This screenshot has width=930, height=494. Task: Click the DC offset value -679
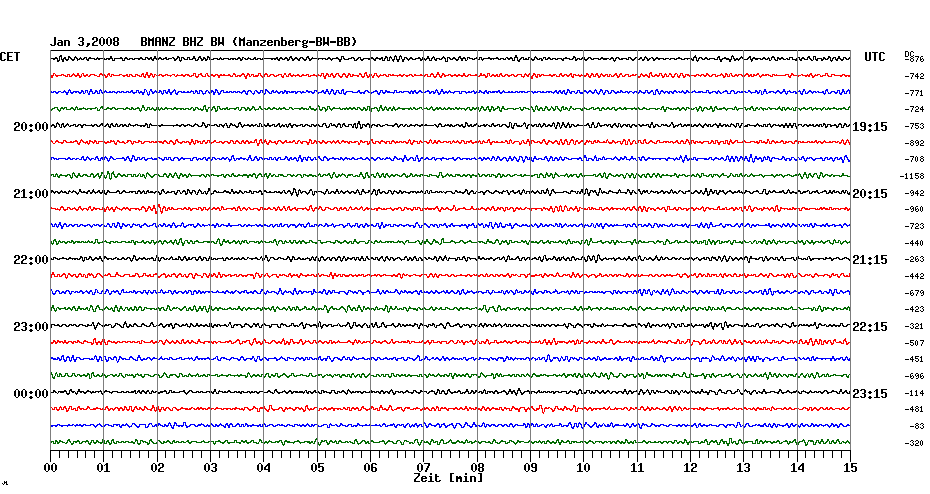(x=914, y=293)
